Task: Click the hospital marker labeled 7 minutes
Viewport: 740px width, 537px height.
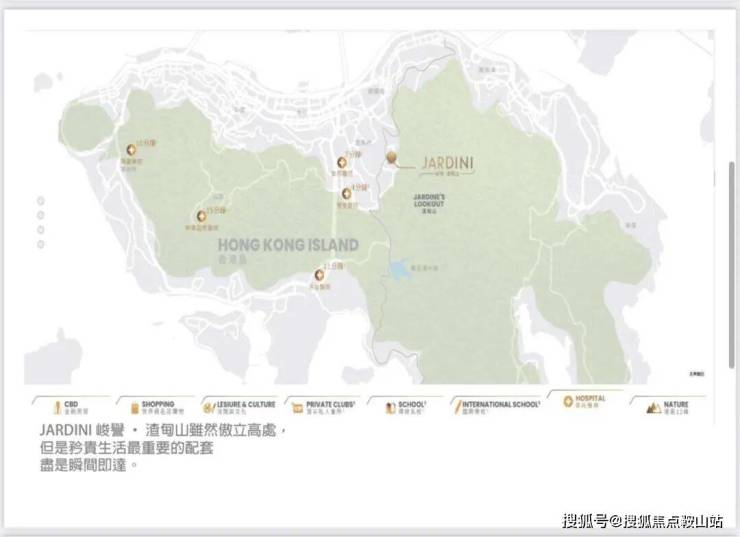Action: (x=342, y=162)
